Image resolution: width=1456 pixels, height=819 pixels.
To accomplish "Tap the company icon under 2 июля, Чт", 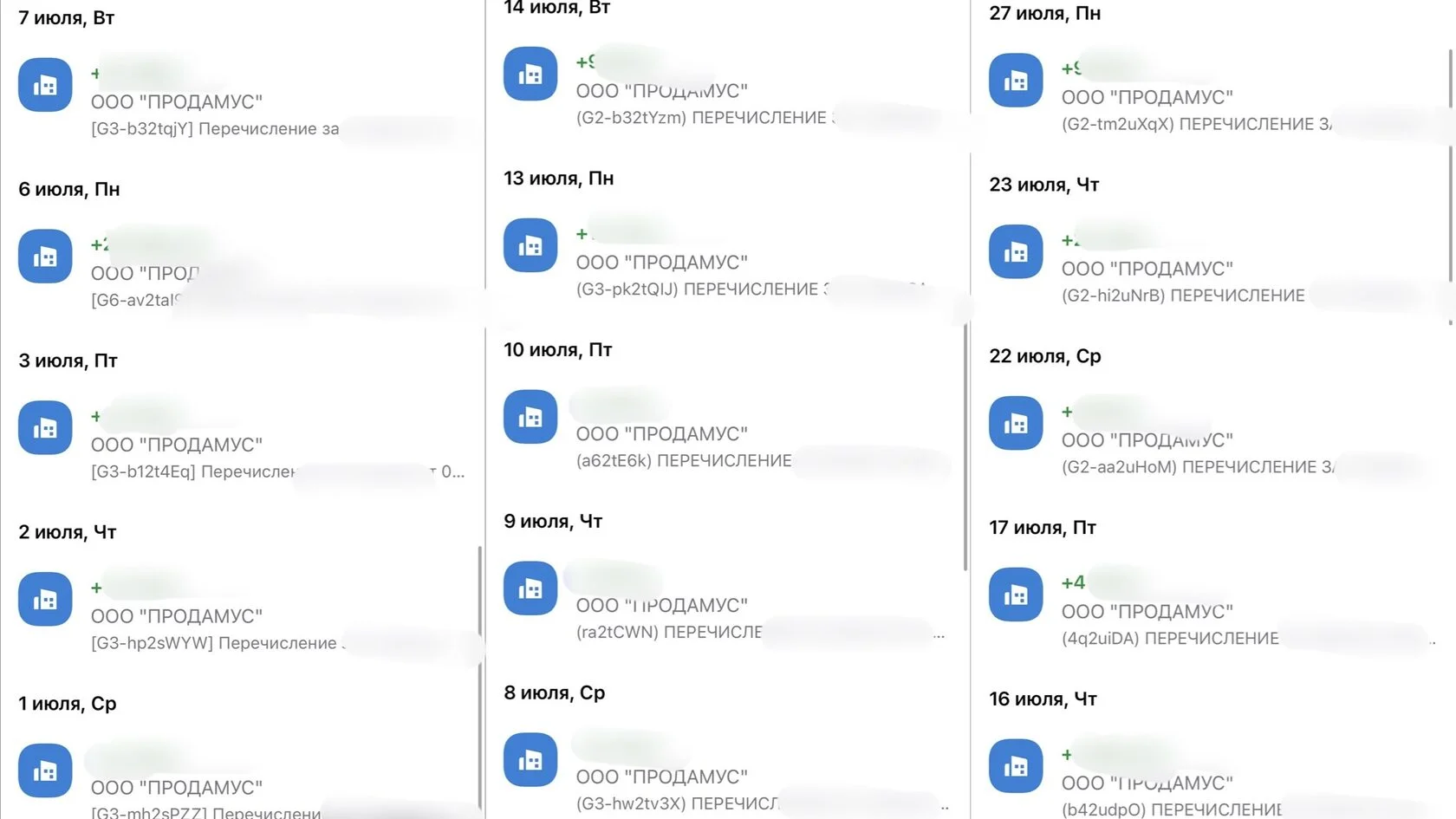I will (45, 599).
